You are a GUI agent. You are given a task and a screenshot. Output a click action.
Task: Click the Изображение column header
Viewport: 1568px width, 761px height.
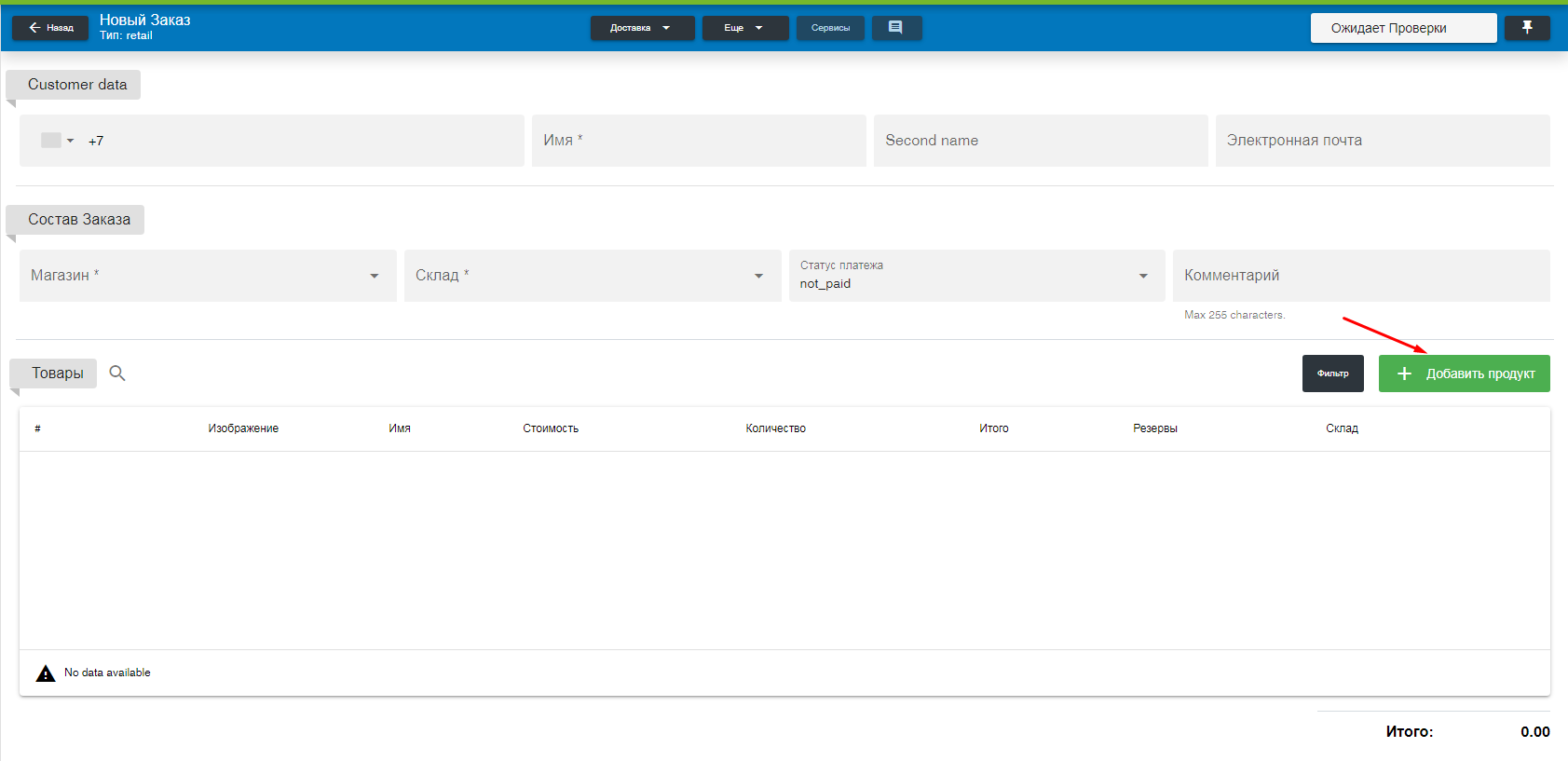pos(243,428)
